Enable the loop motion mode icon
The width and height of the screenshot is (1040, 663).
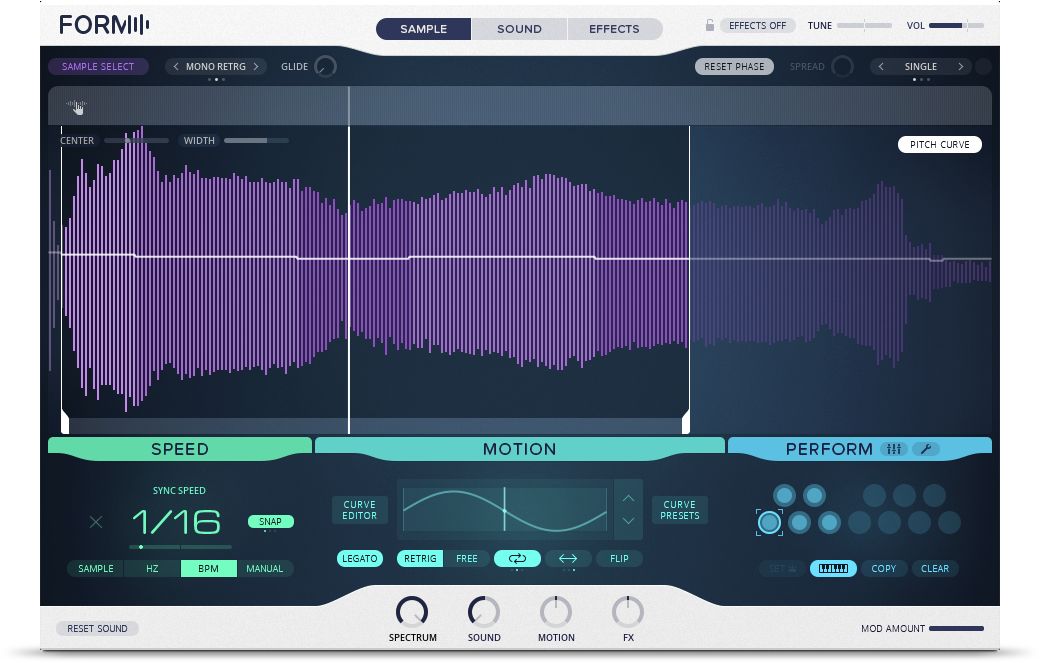[x=517, y=559]
